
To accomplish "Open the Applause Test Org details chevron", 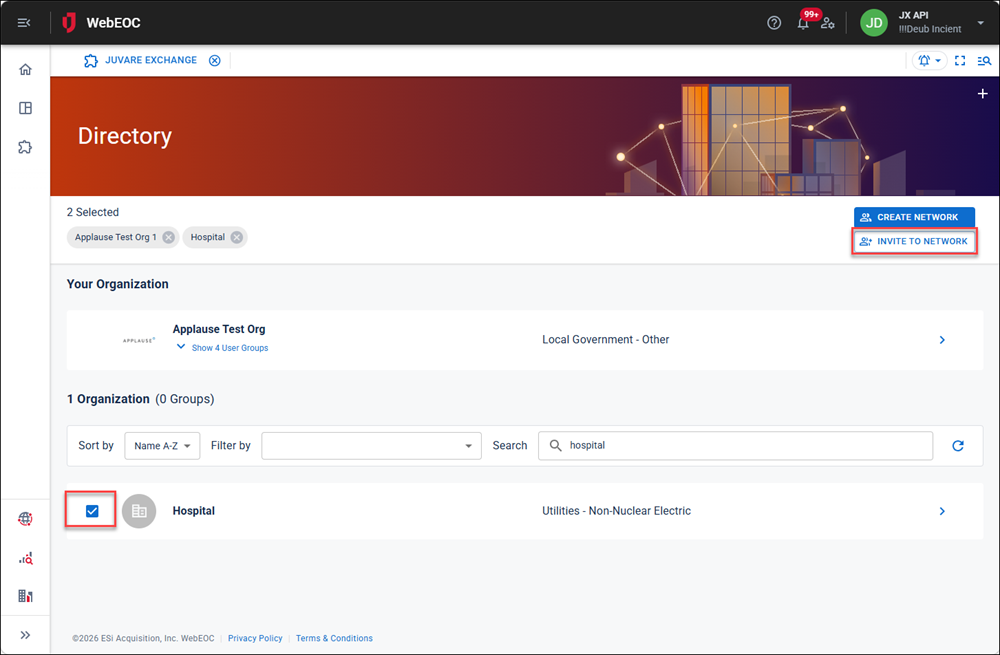I will pyautogui.click(x=942, y=340).
